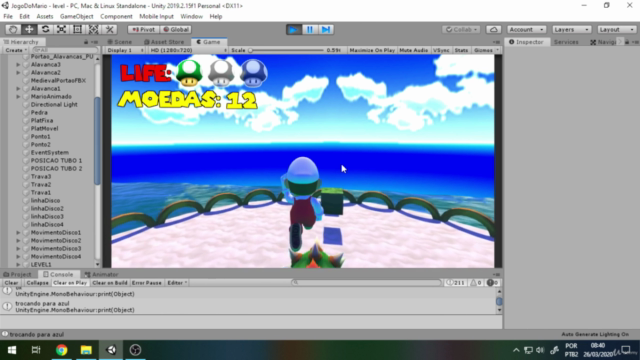This screenshot has height=360, width=640.
Task: Open the HD (1280x720) resolution dropdown
Action: tap(188, 50)
